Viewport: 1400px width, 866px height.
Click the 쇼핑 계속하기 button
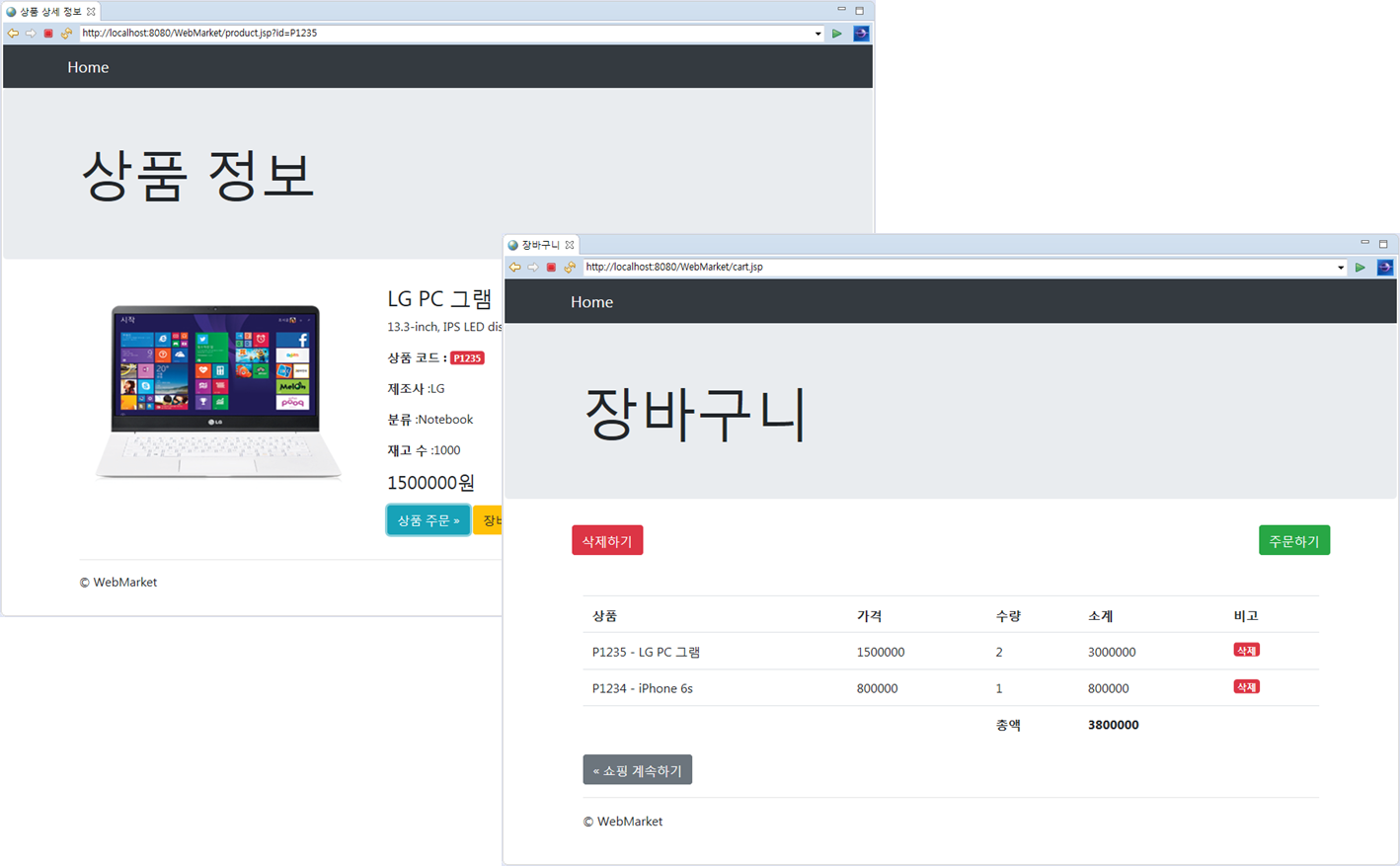[637, 770]
